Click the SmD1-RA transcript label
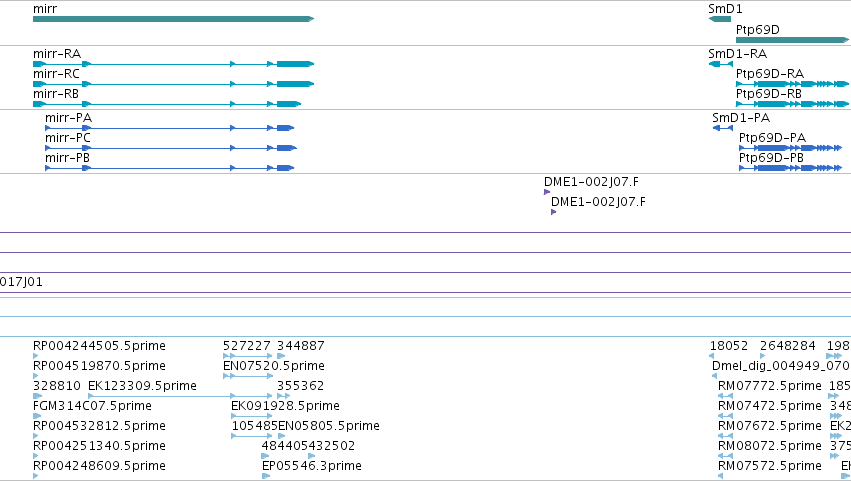The width and height of the screenshot is (851, 481). coord(738,54)
